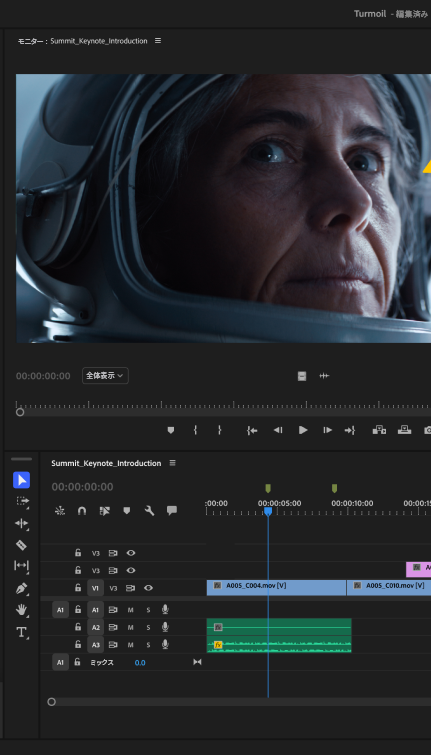Click the blue timeline playhead head
The width and height of the screenshot is (431, 755).
coord(268,511)
